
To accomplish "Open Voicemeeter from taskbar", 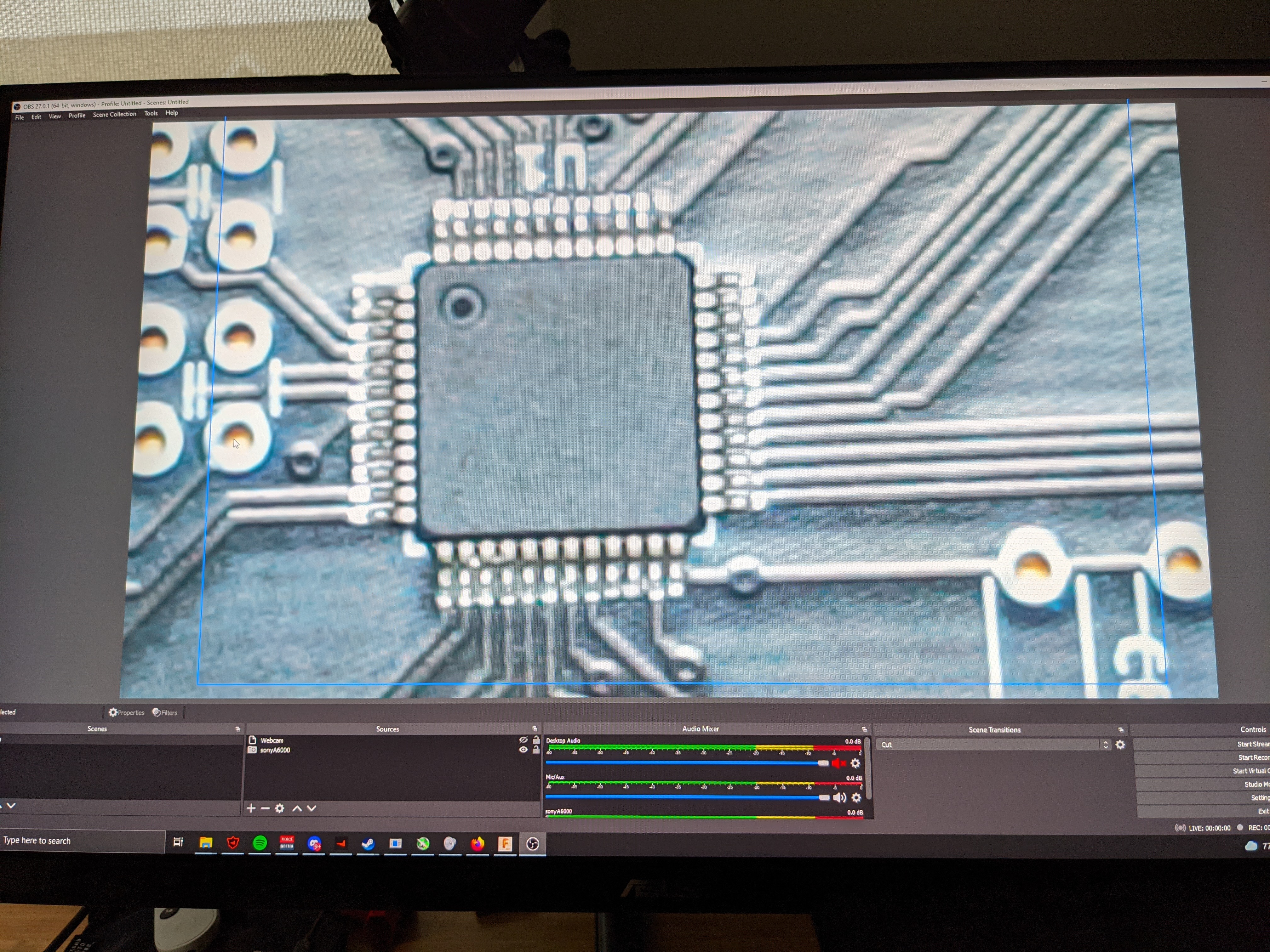I will [287, 843].
